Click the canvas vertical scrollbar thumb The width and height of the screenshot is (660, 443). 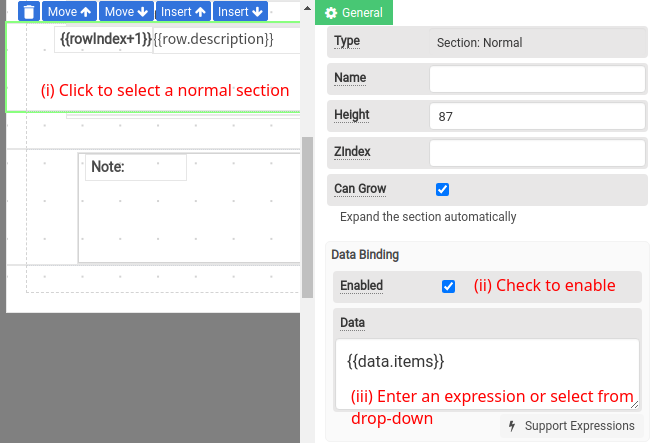[308, 217]
